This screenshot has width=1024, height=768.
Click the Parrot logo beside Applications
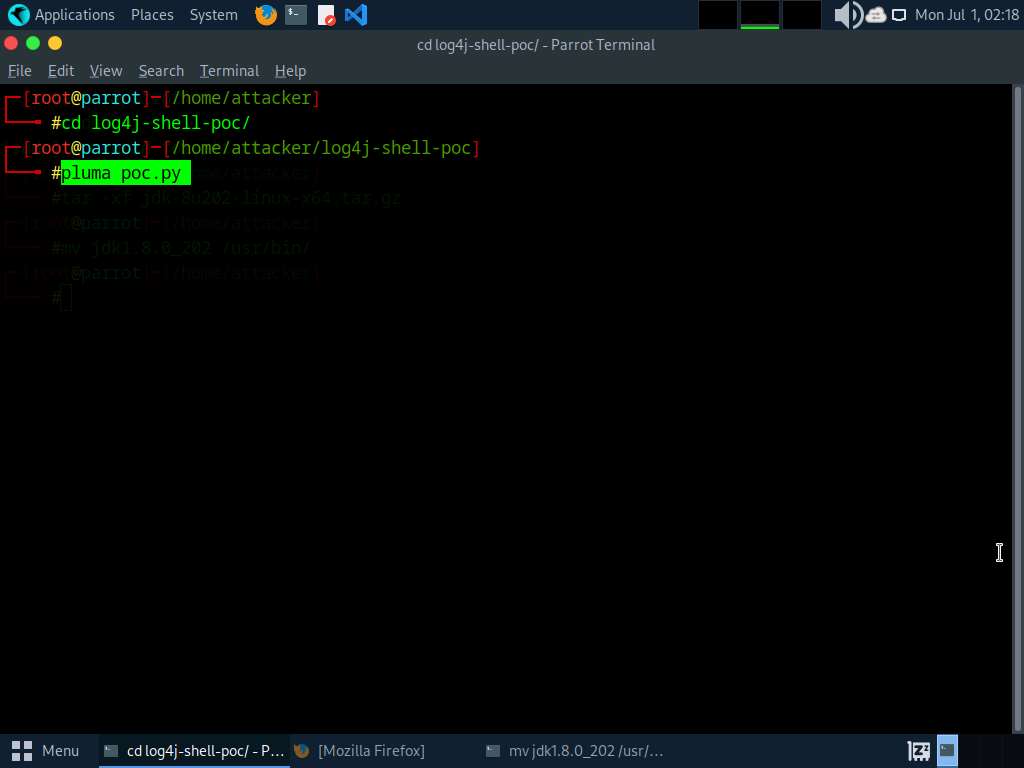coord(18,15)
